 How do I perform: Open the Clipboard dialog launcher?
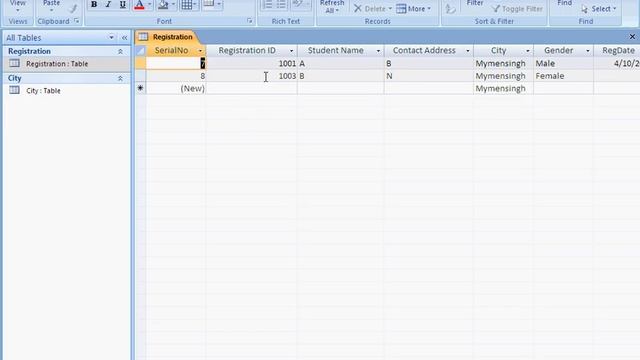[76, 21]
